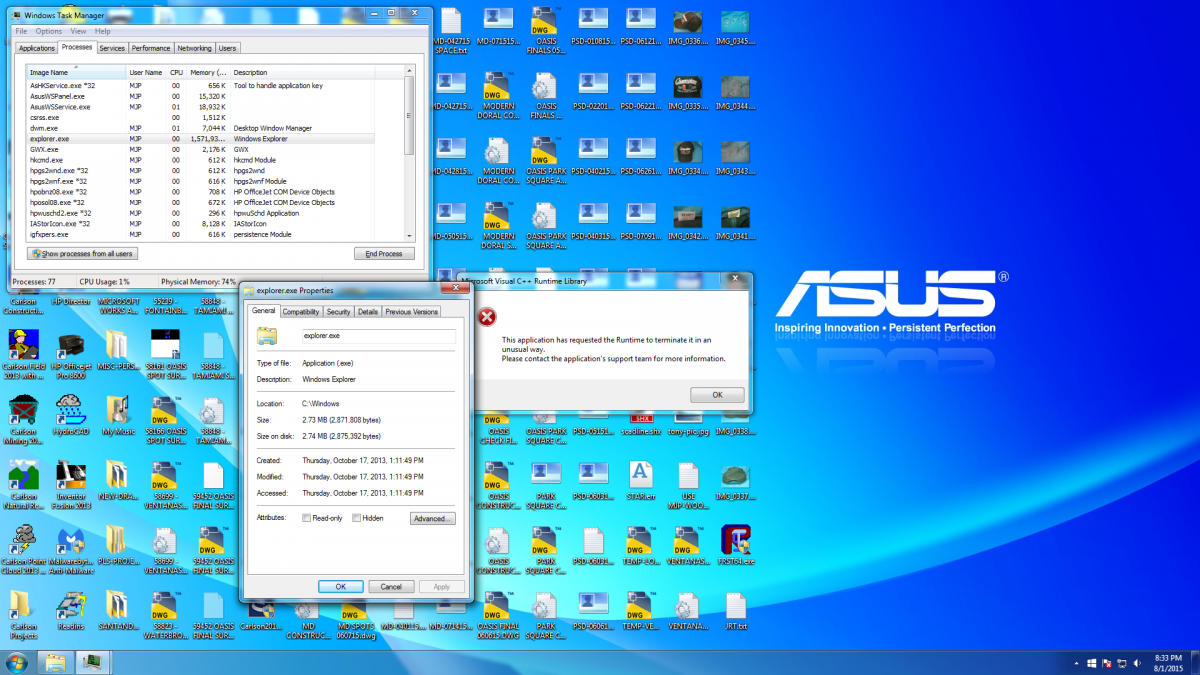Sort processes by Memory column header
Screen dimensions: 1200x675
209,72
